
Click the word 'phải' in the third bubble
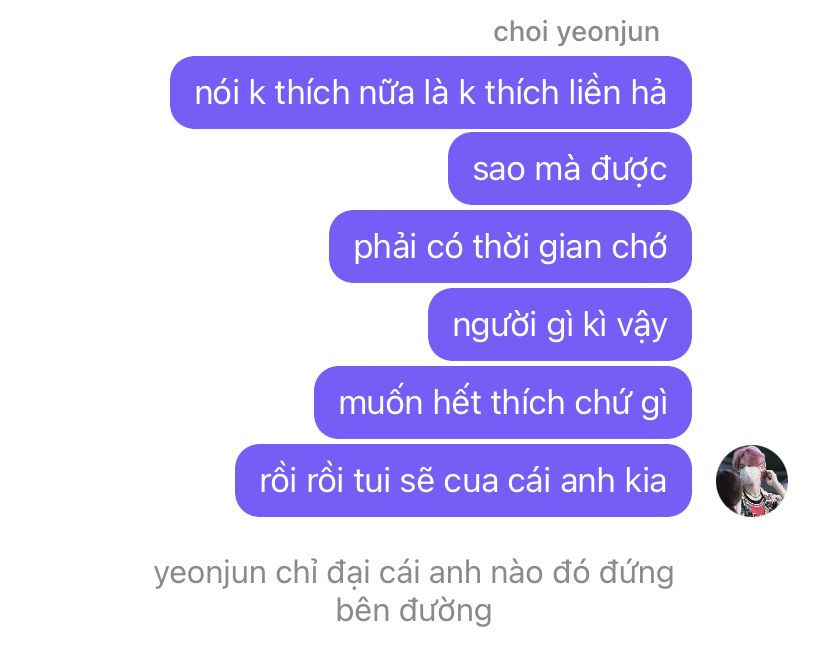pos(385,247)
